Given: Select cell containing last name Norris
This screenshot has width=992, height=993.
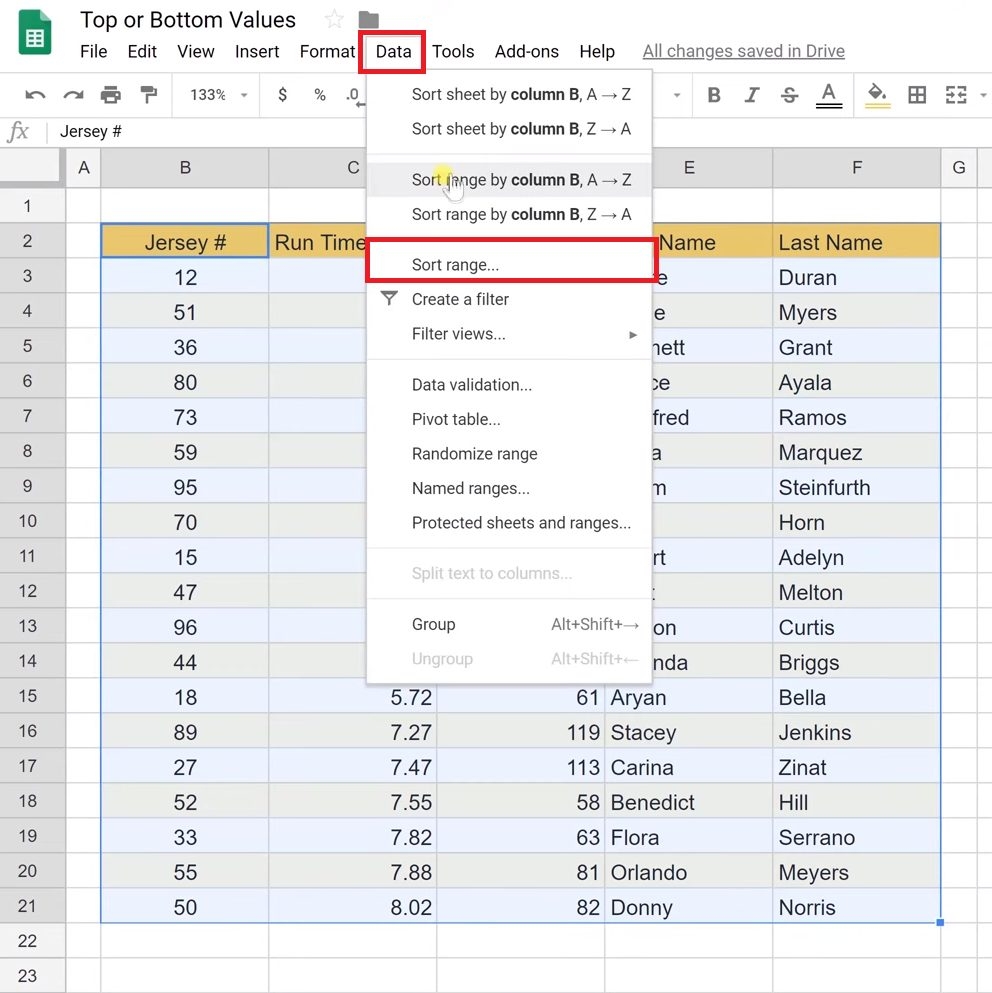Looking at the screenshot, I should point(855,908).
